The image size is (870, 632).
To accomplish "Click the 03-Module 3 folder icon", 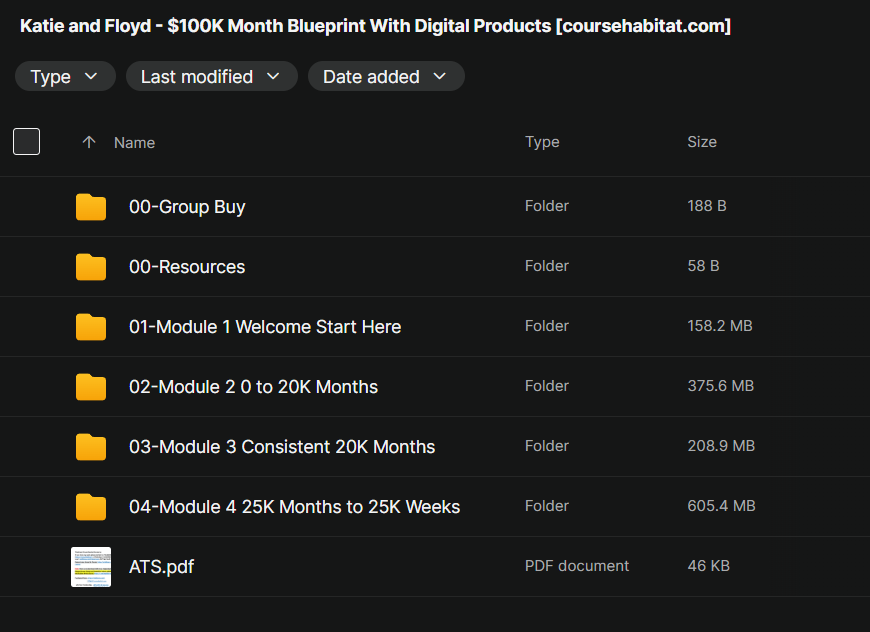I will coord(91,447).
